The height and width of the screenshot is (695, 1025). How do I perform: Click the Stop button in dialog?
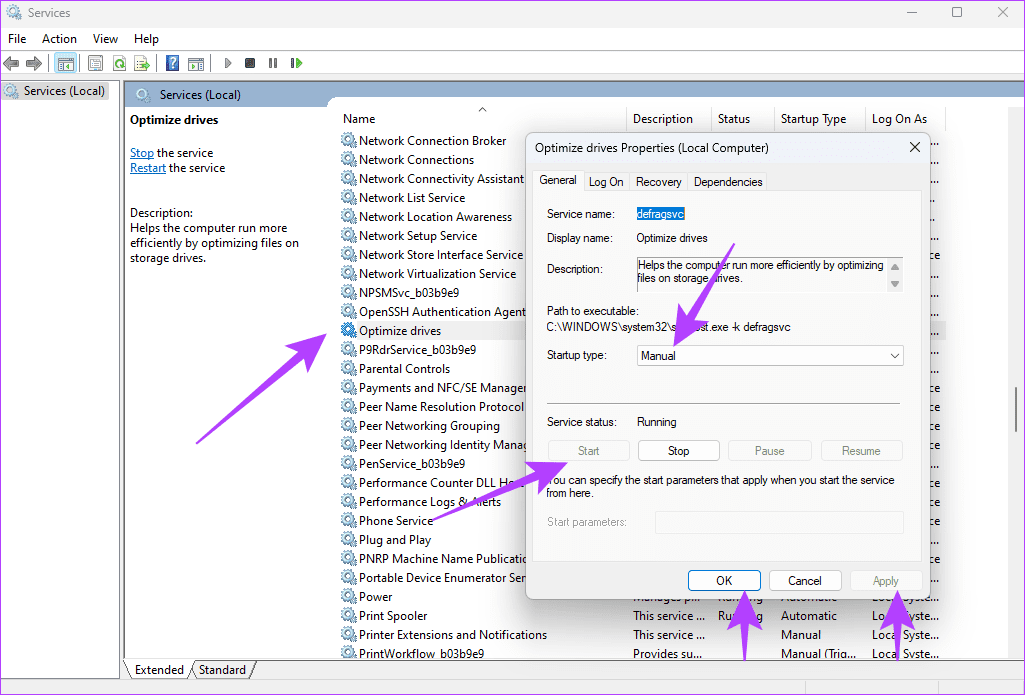tap(678, 451)
